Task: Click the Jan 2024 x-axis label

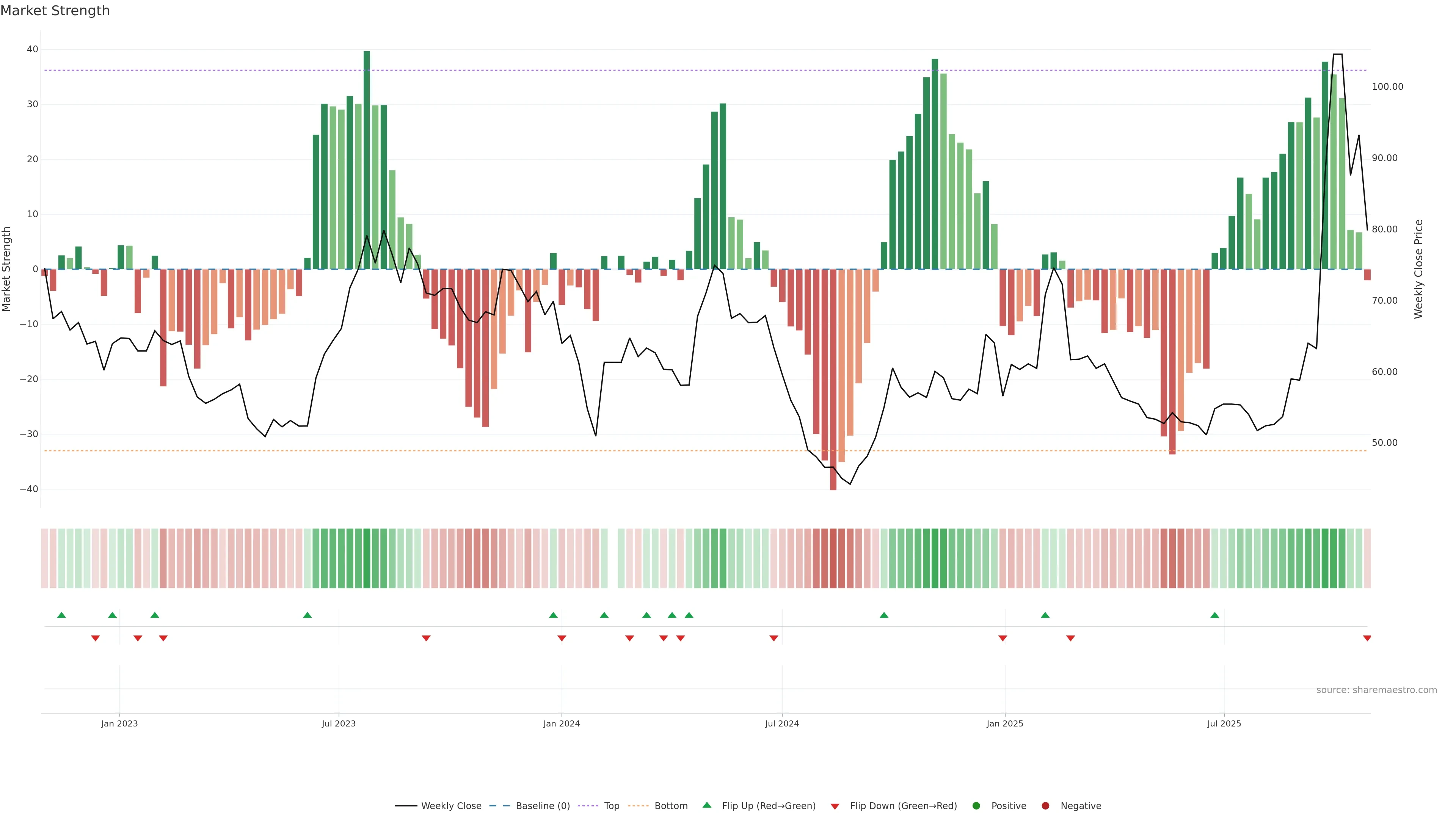Action: (x=561, y=723)
